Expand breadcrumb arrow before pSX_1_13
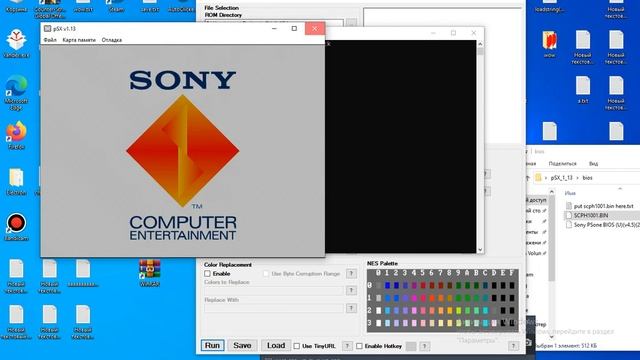The image size is (640, 360). 546,178
